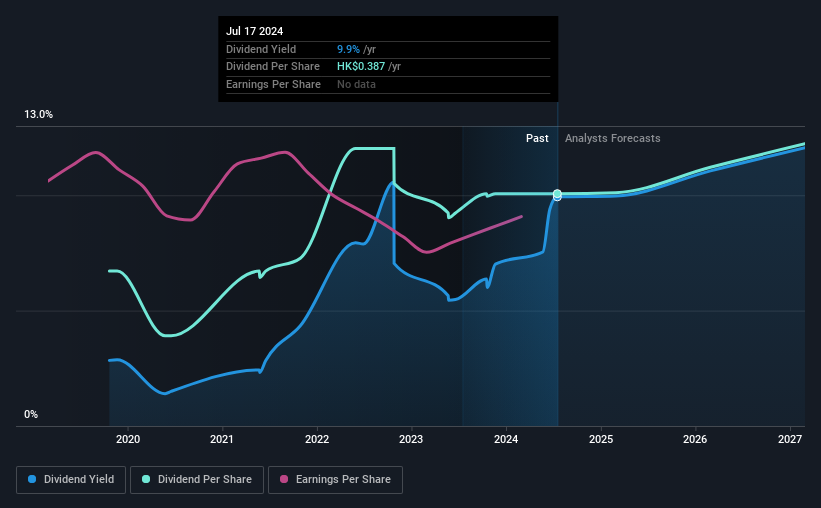This screenshot has height=508, width=821.
Task: Select the 2022 label on the x-axis
Action: coord(317,439)
